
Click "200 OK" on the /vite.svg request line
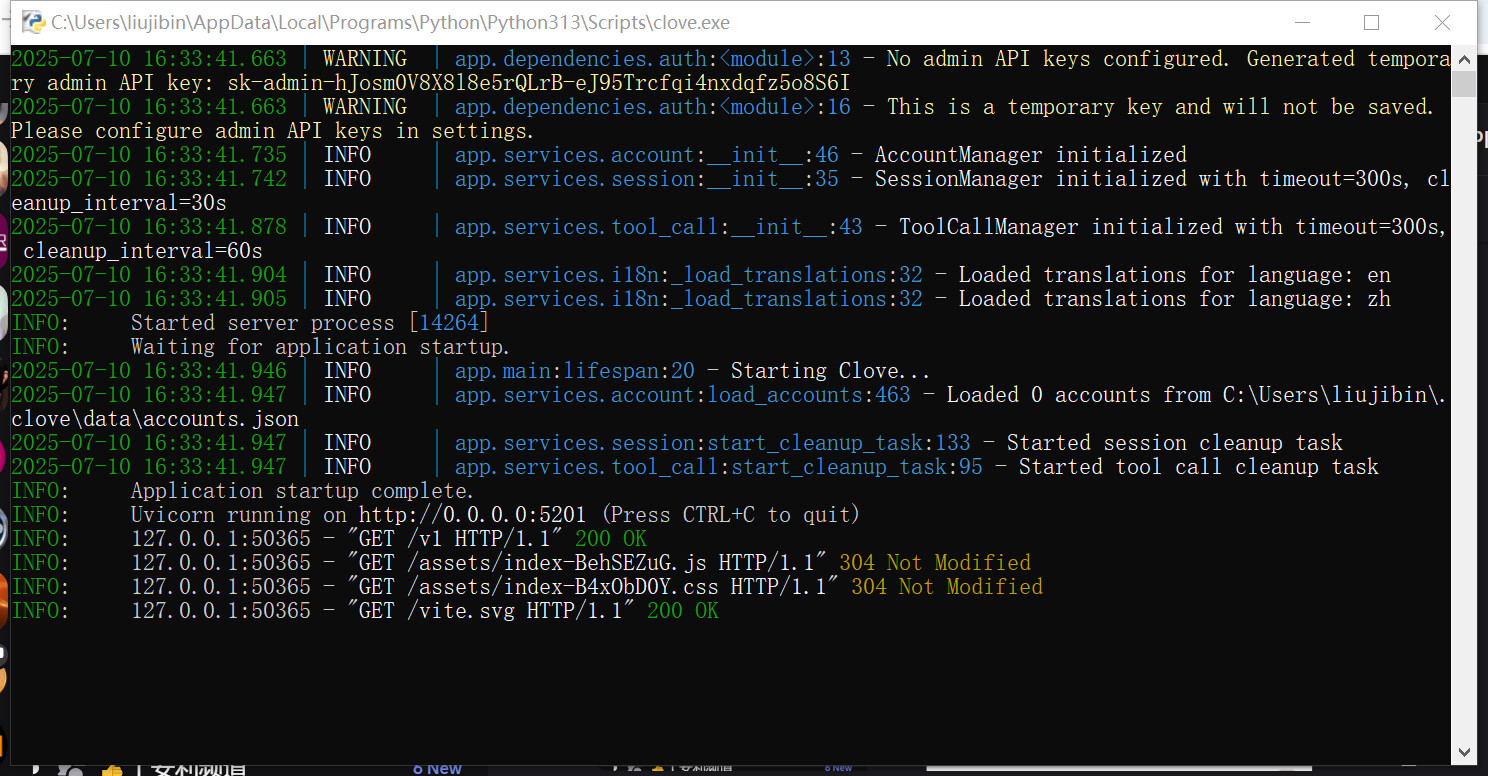click(682, 611)
